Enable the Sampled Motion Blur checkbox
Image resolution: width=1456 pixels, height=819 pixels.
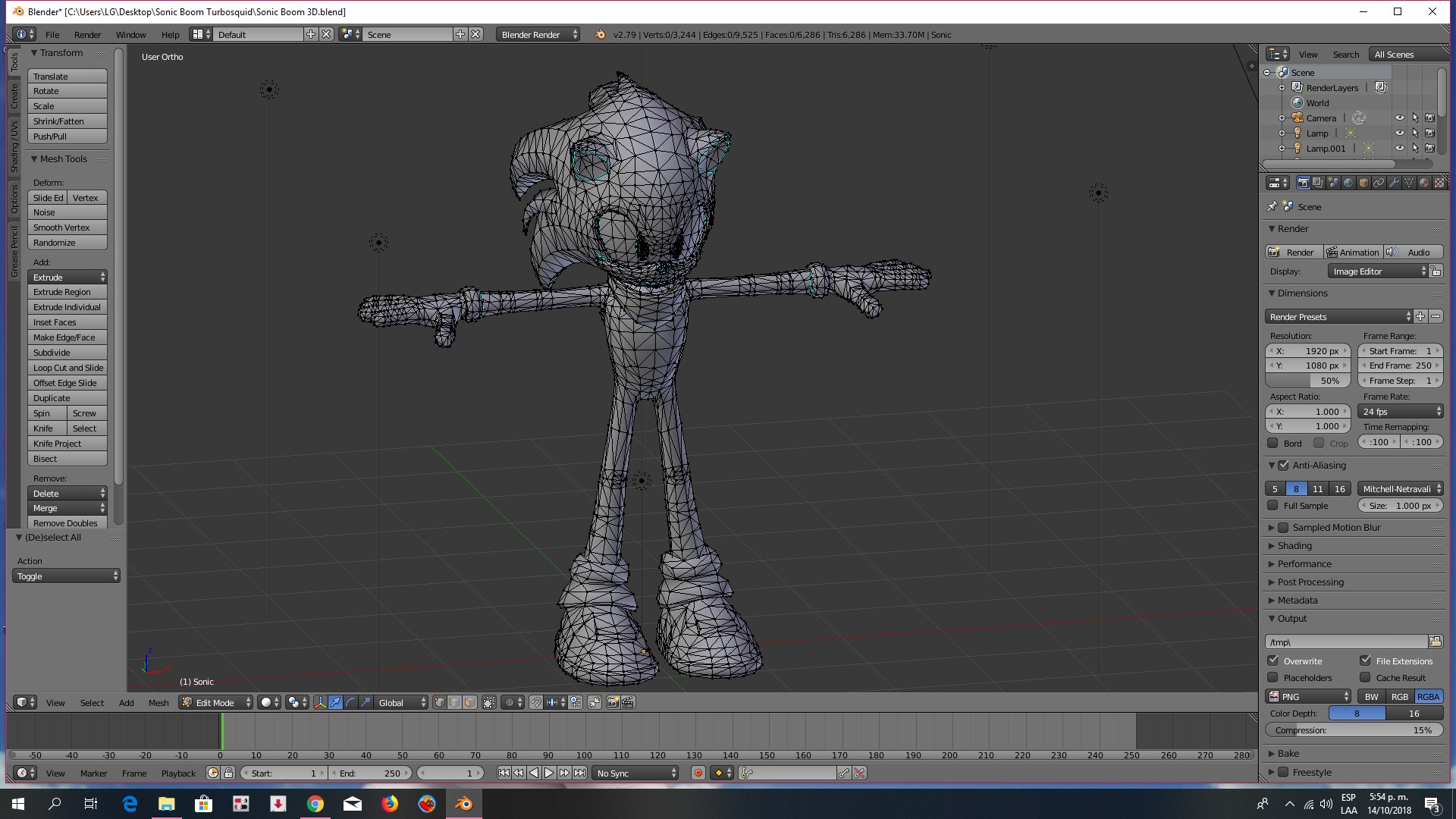[x=1283, y=528]
